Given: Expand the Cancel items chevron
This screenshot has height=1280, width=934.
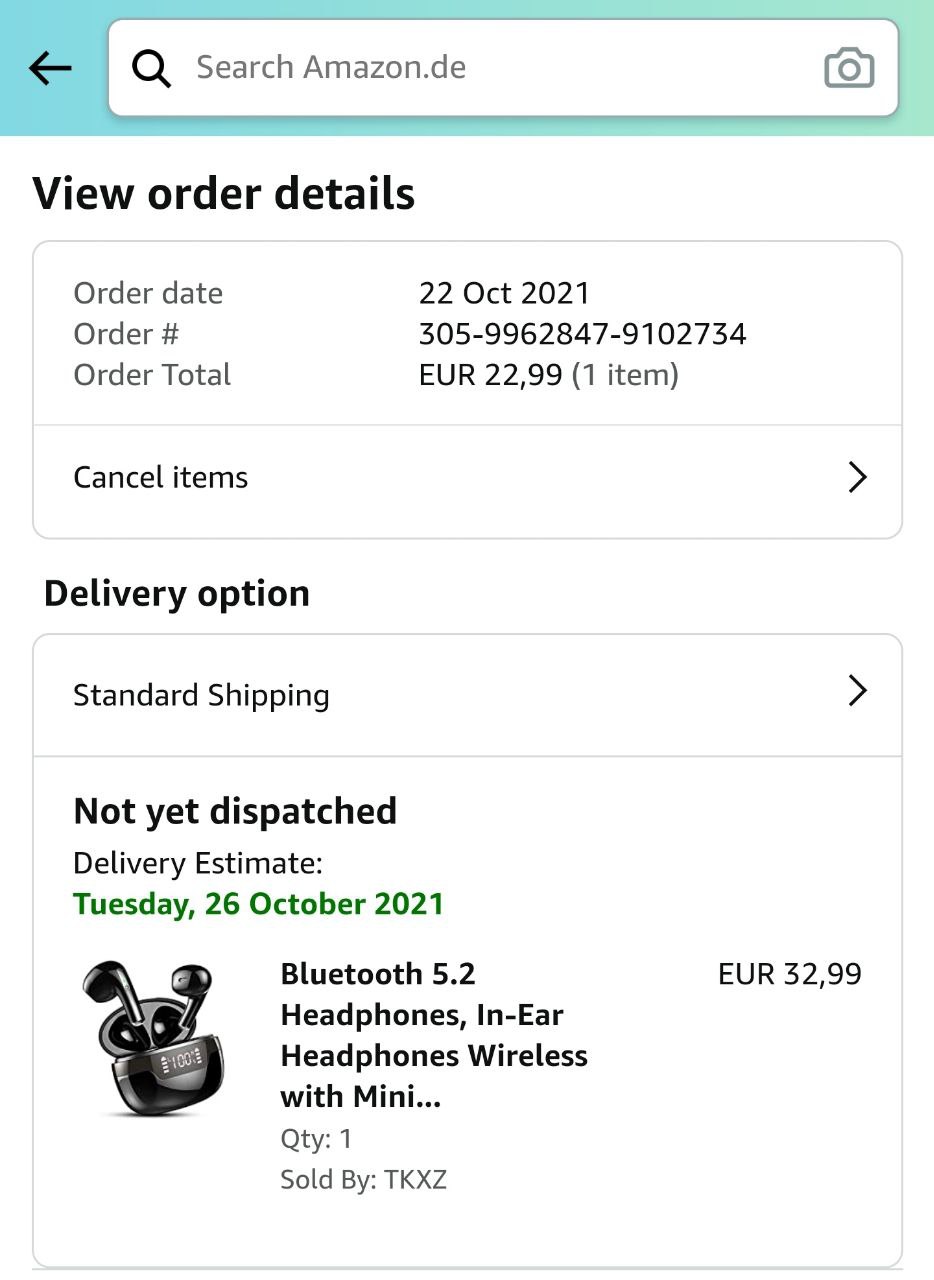Looking at the screenshot, I should click(x=857, y=478).
